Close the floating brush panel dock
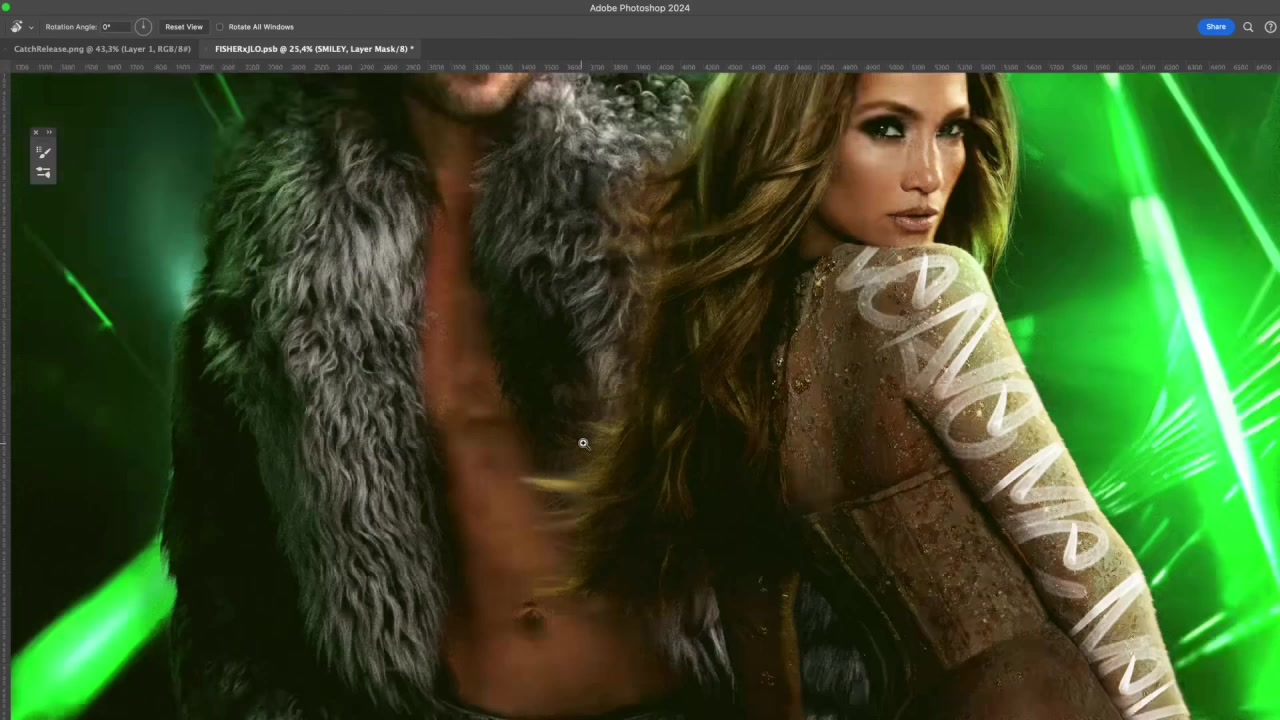This screenshot has width=1280, height=720. pos(36,132)
